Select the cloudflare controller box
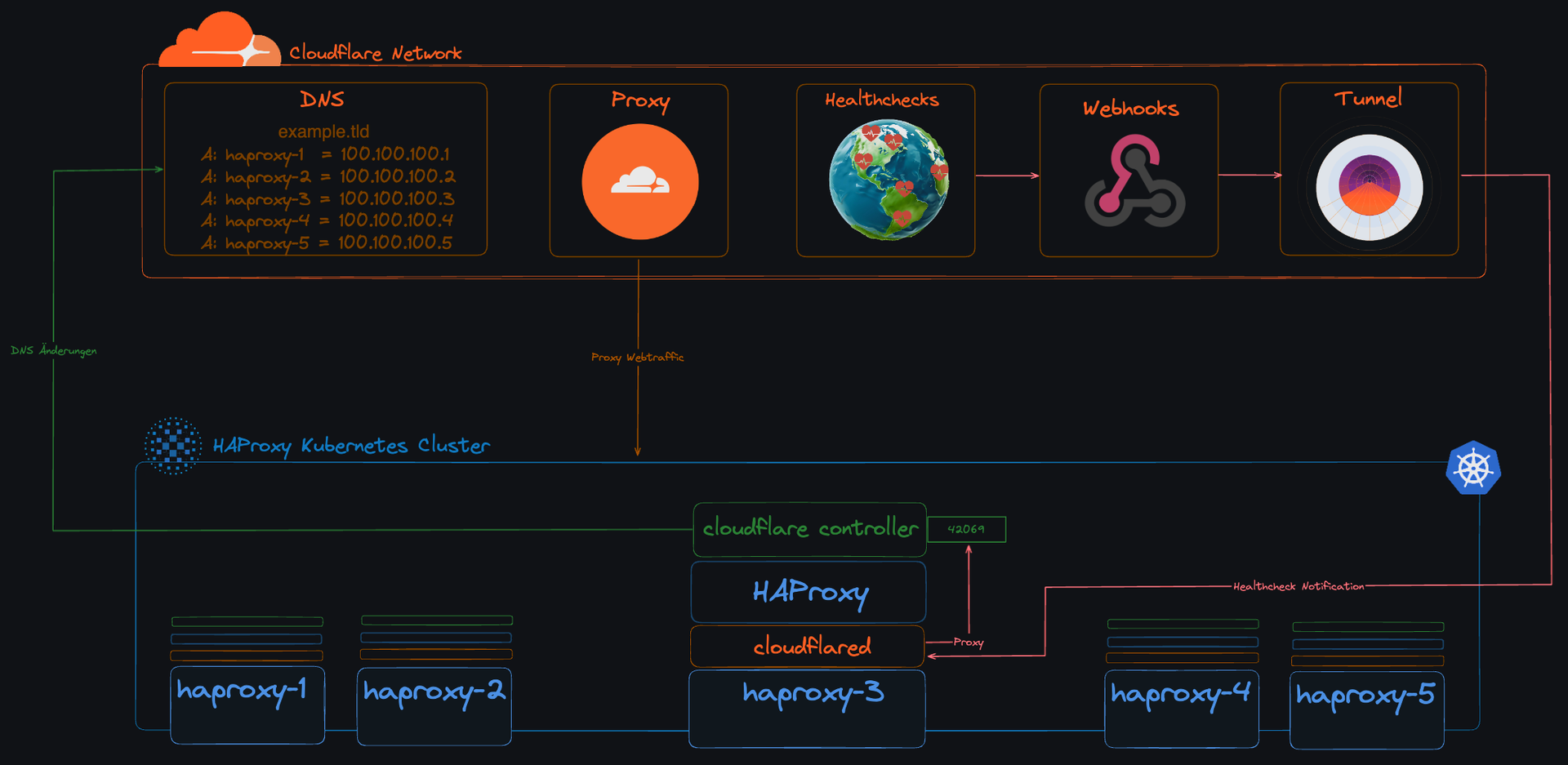The height and width of the screenshot is (765, 1568). click(x=809, y=529)
